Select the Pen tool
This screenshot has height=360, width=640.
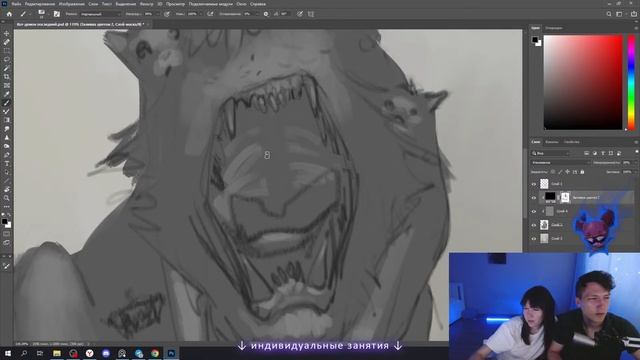[7, 155]
